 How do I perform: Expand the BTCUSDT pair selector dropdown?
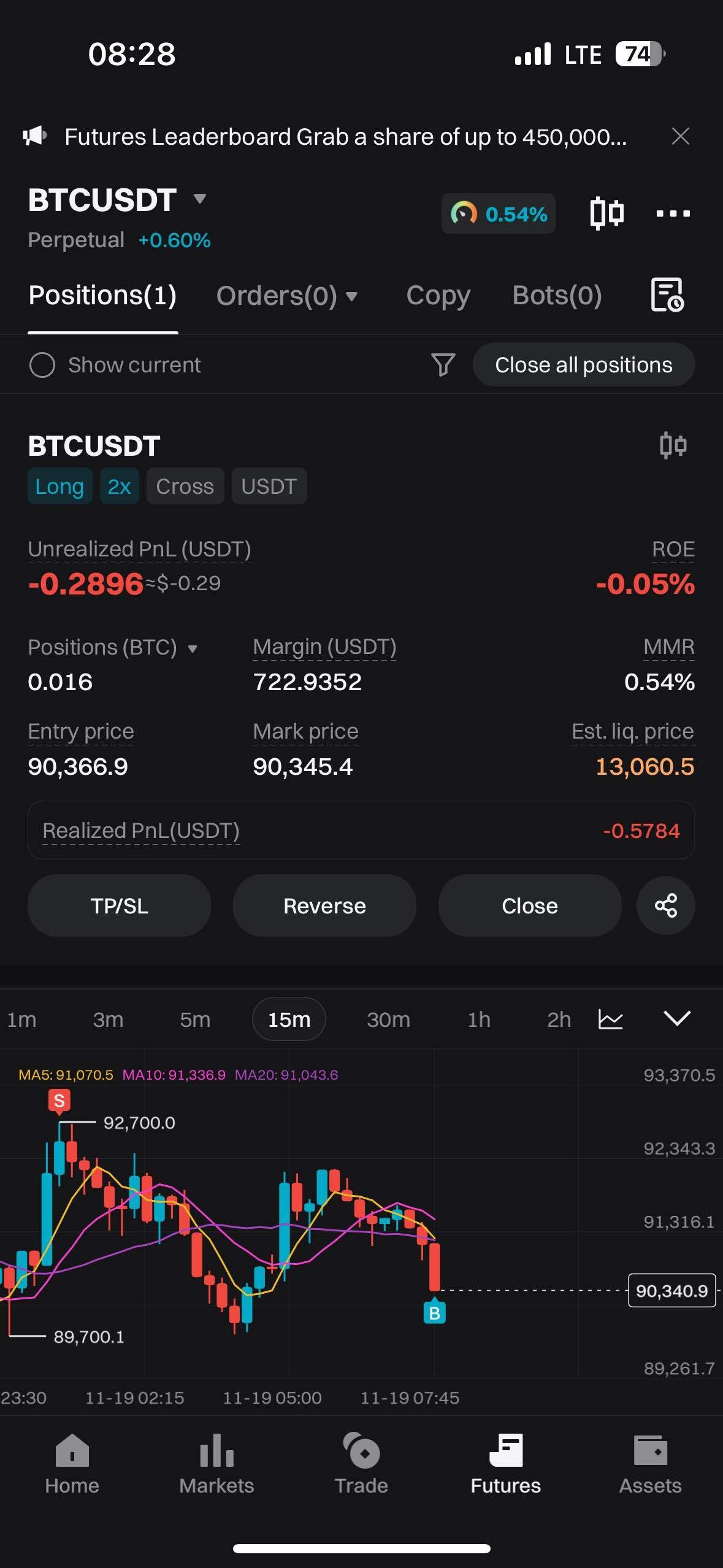click(199, 199)
